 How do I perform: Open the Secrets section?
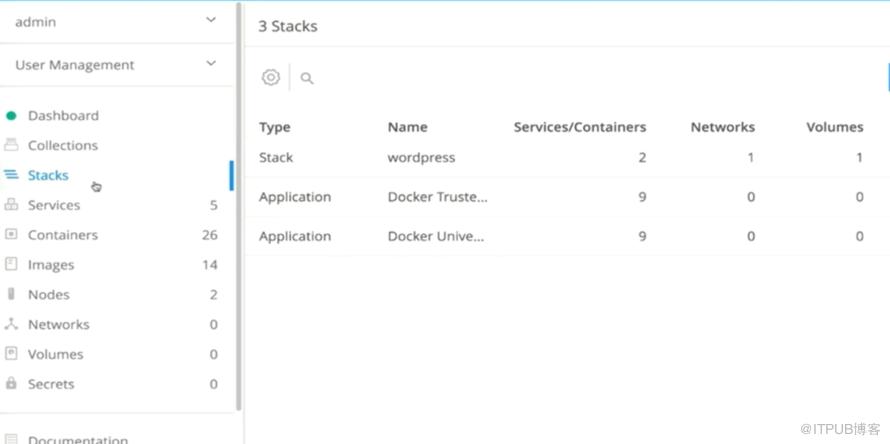pyautogui.click(x=51, y=384)
